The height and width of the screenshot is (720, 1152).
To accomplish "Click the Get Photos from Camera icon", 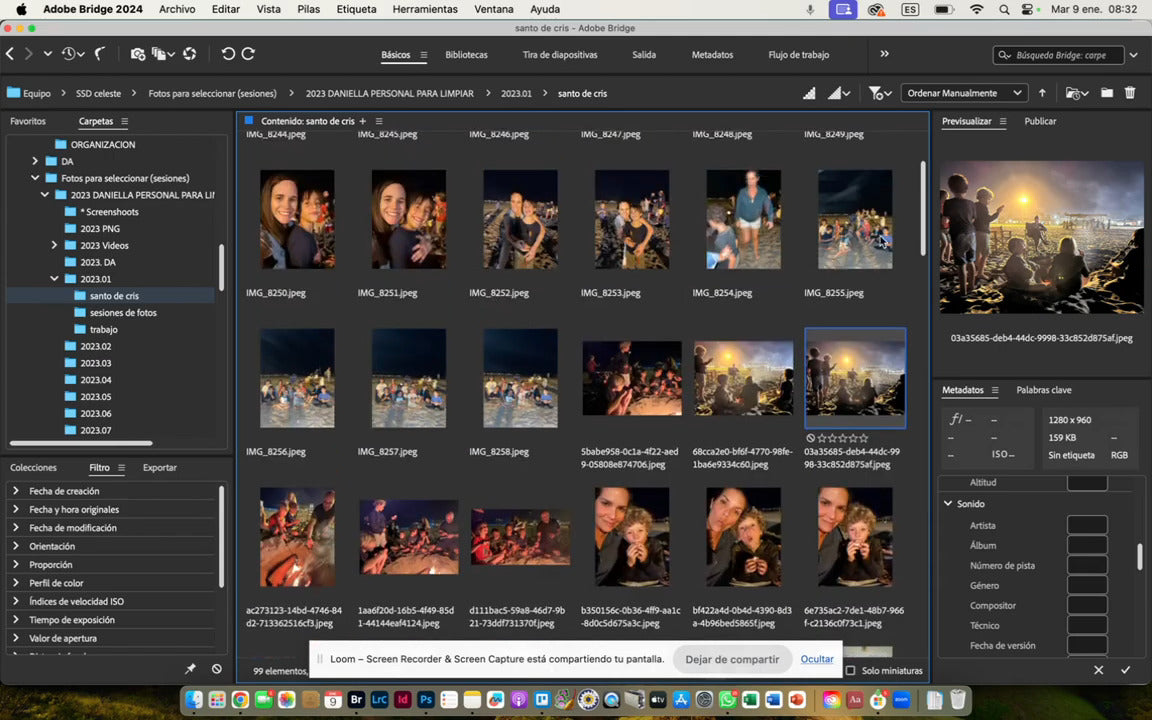I will [138, 54].
